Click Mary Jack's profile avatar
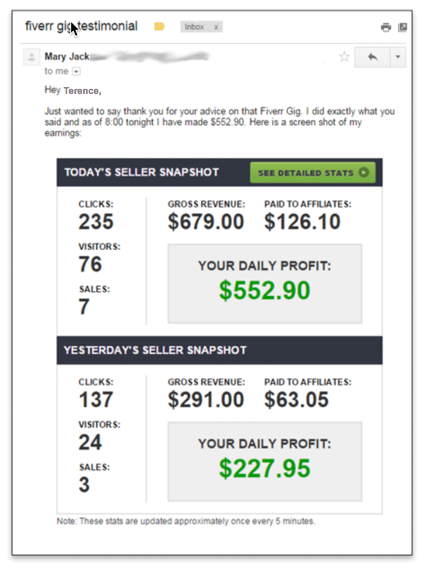This screenshot has width=424, height=570. pos(32,57)
